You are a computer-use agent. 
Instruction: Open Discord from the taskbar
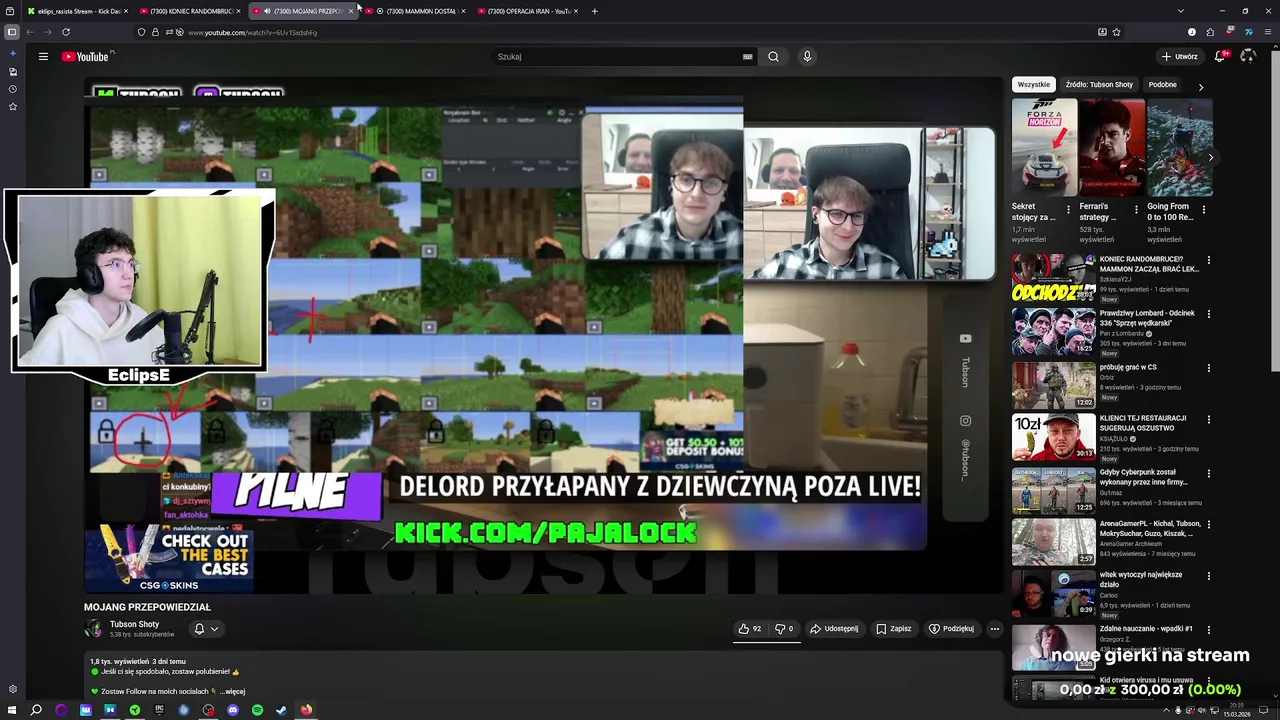pyautogui.click(x=233, y=710)
